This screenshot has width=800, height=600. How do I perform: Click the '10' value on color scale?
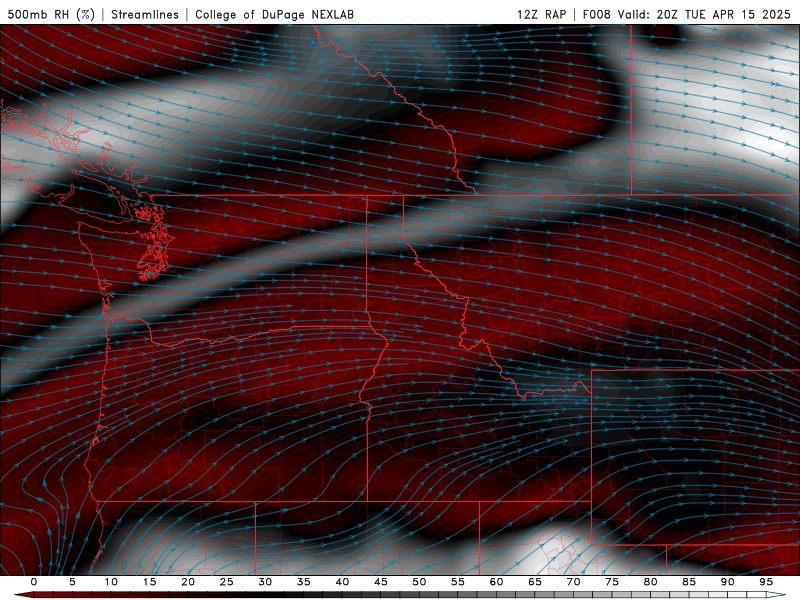[111, 582]
